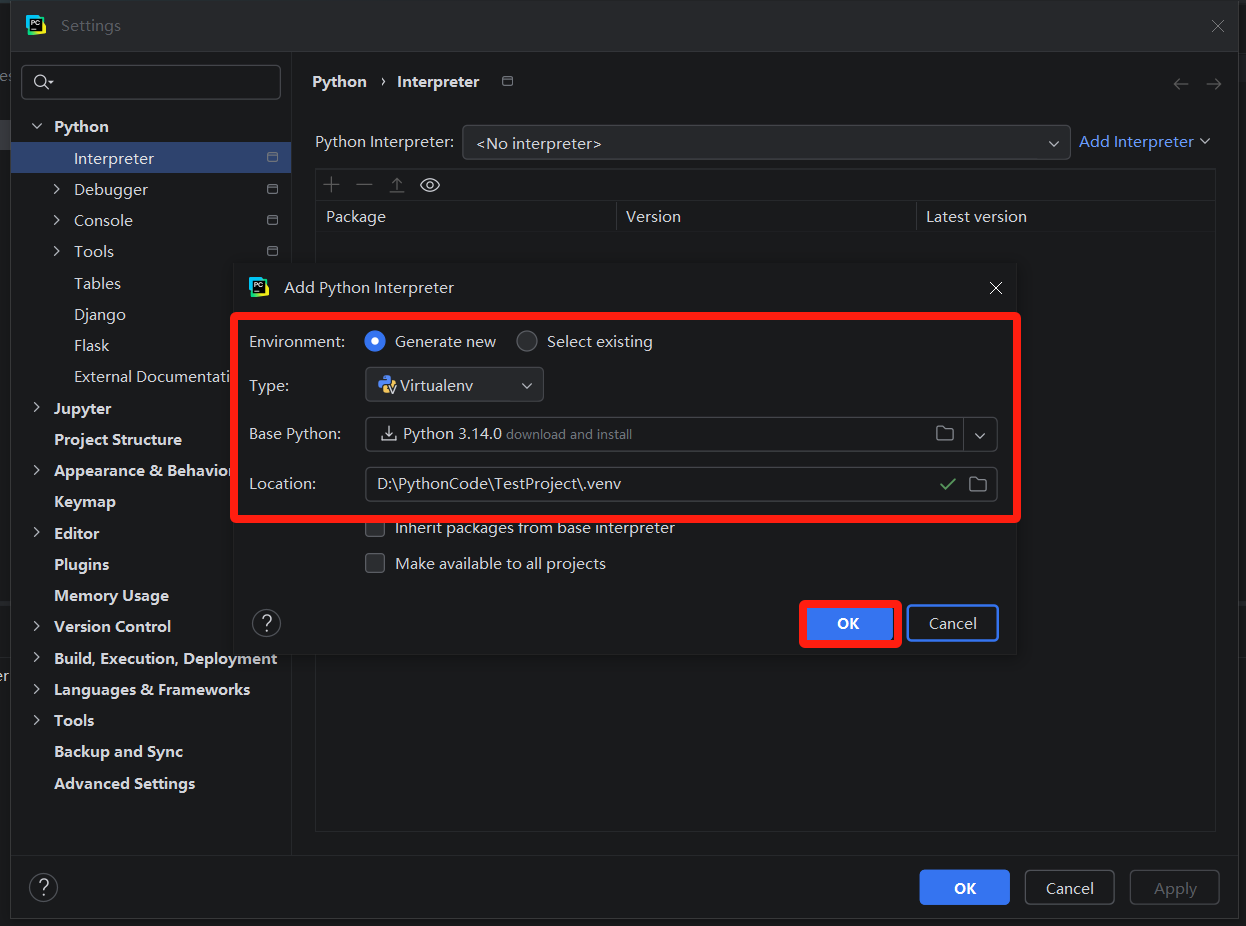Close the Settings window
This screenshot has height=926, width=1246.
(1217, 26)
